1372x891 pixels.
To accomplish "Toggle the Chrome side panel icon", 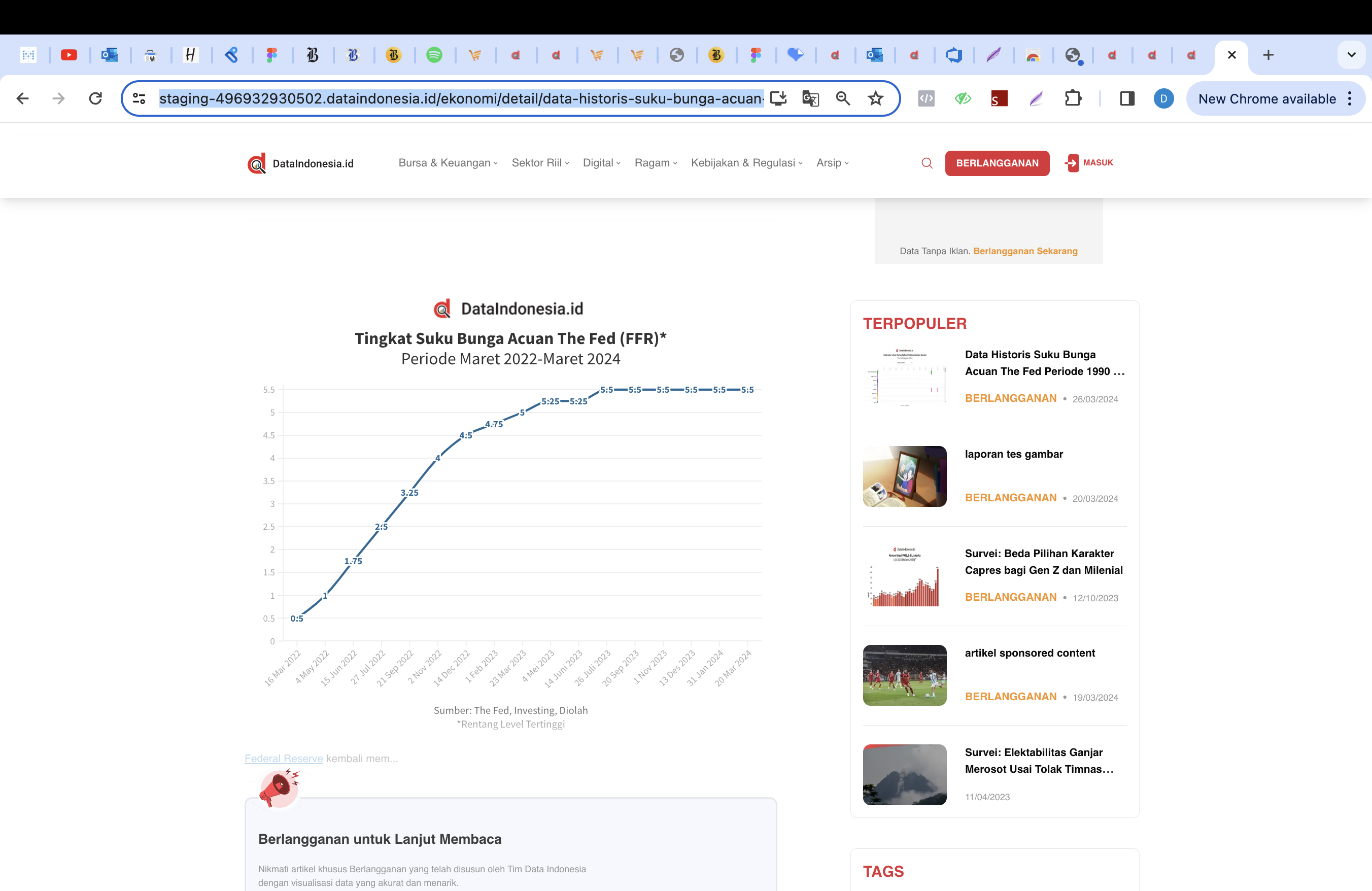I will click(x=1127, y=98).
